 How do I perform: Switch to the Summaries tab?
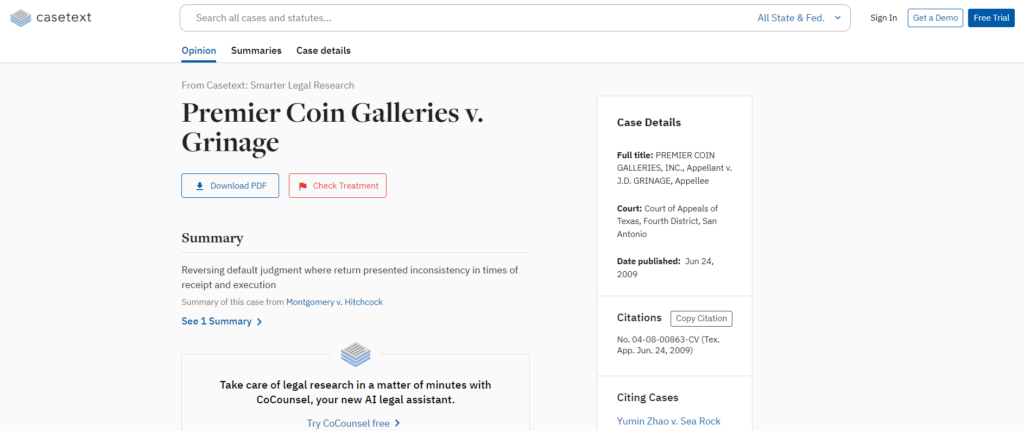[256, 50]
